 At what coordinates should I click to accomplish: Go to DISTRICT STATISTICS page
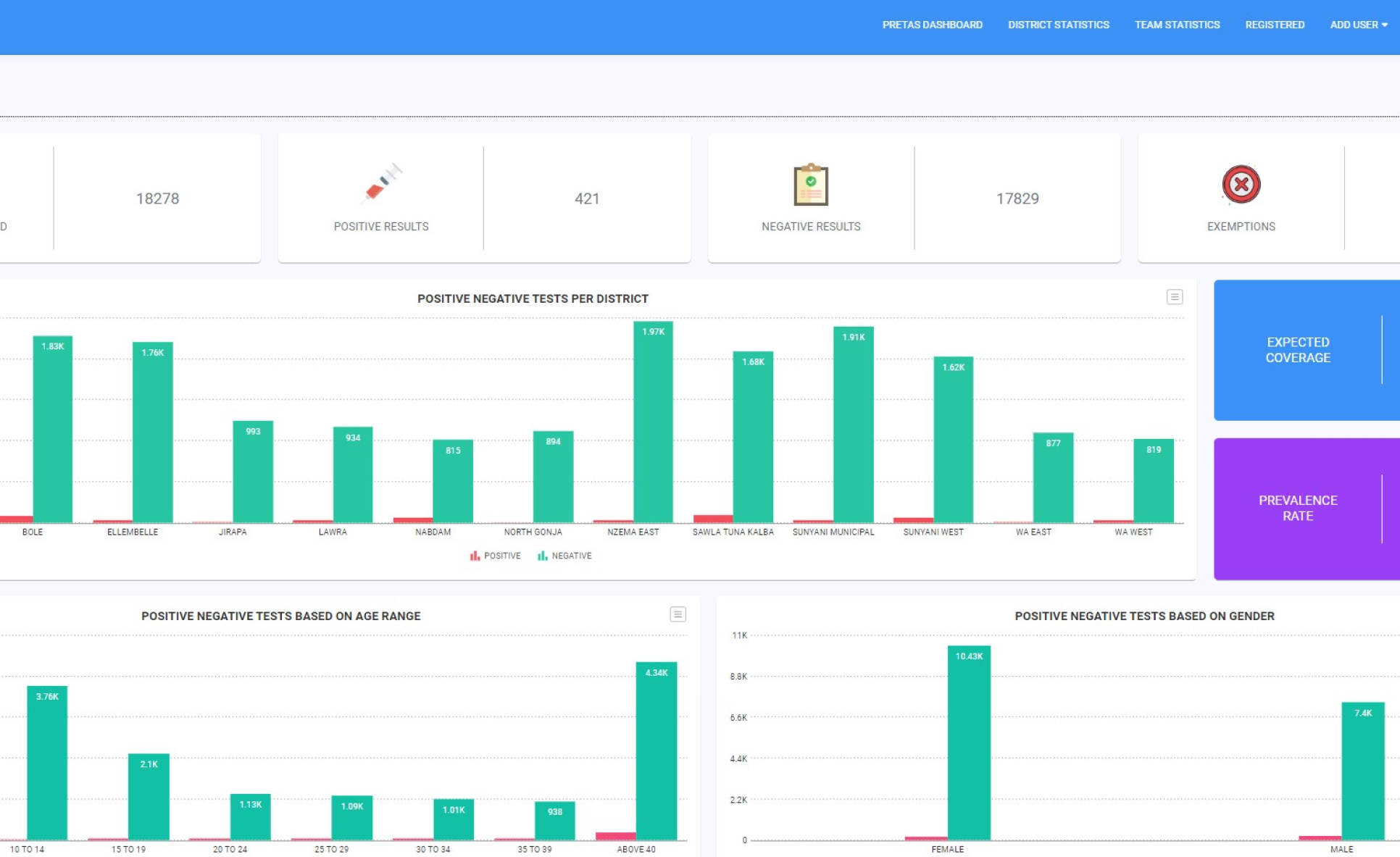(1058, 25)
